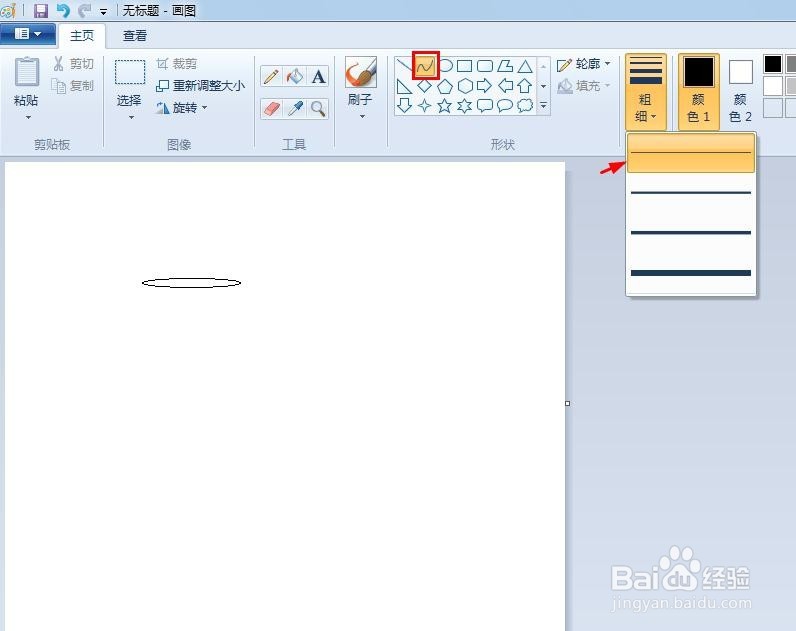Select the Rectangle shape
The width and height of the screenshot is (796, 631).
pyautogui.click(x=465, y=65)
